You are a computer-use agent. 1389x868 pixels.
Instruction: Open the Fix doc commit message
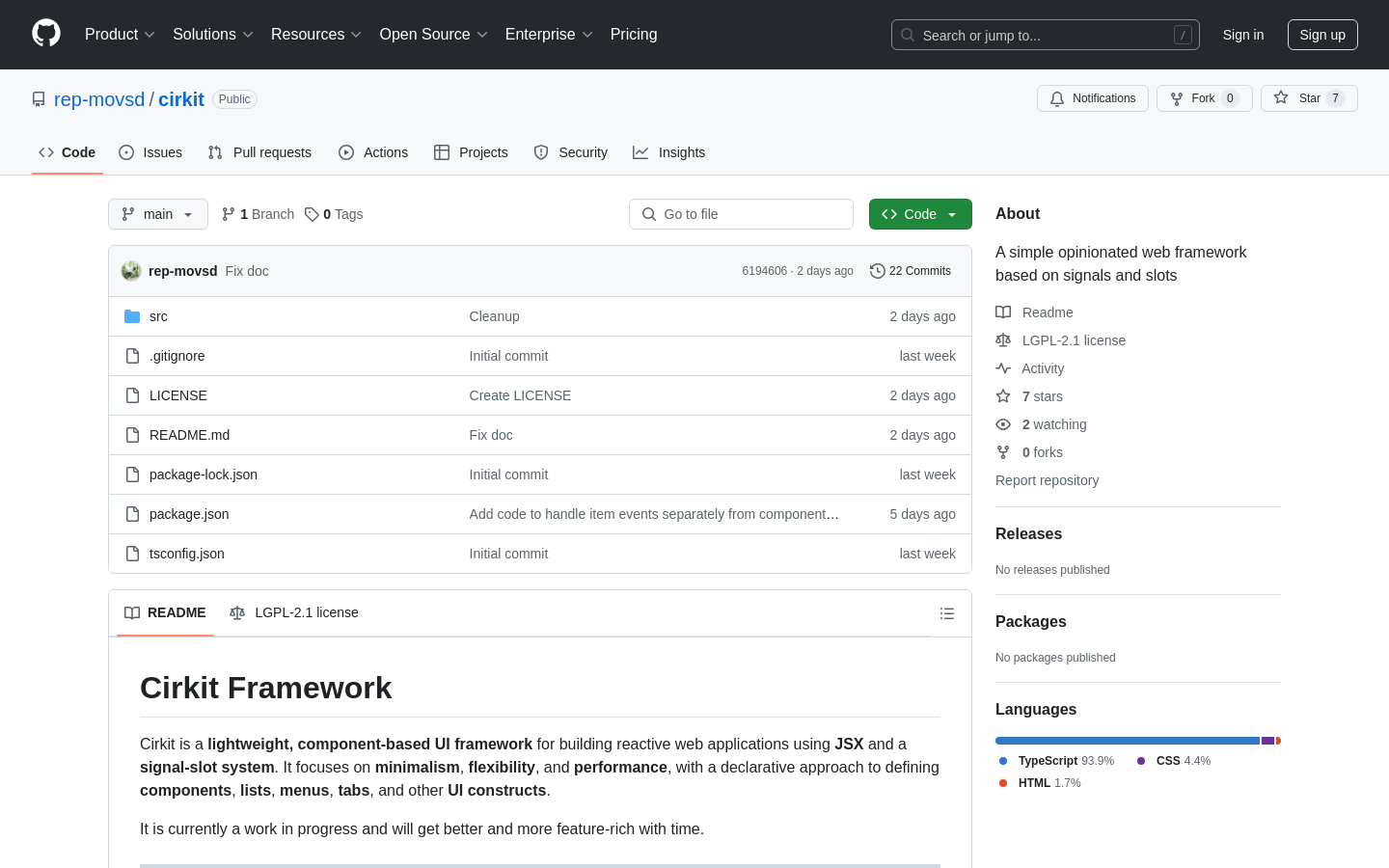click(x=247, y=271)
